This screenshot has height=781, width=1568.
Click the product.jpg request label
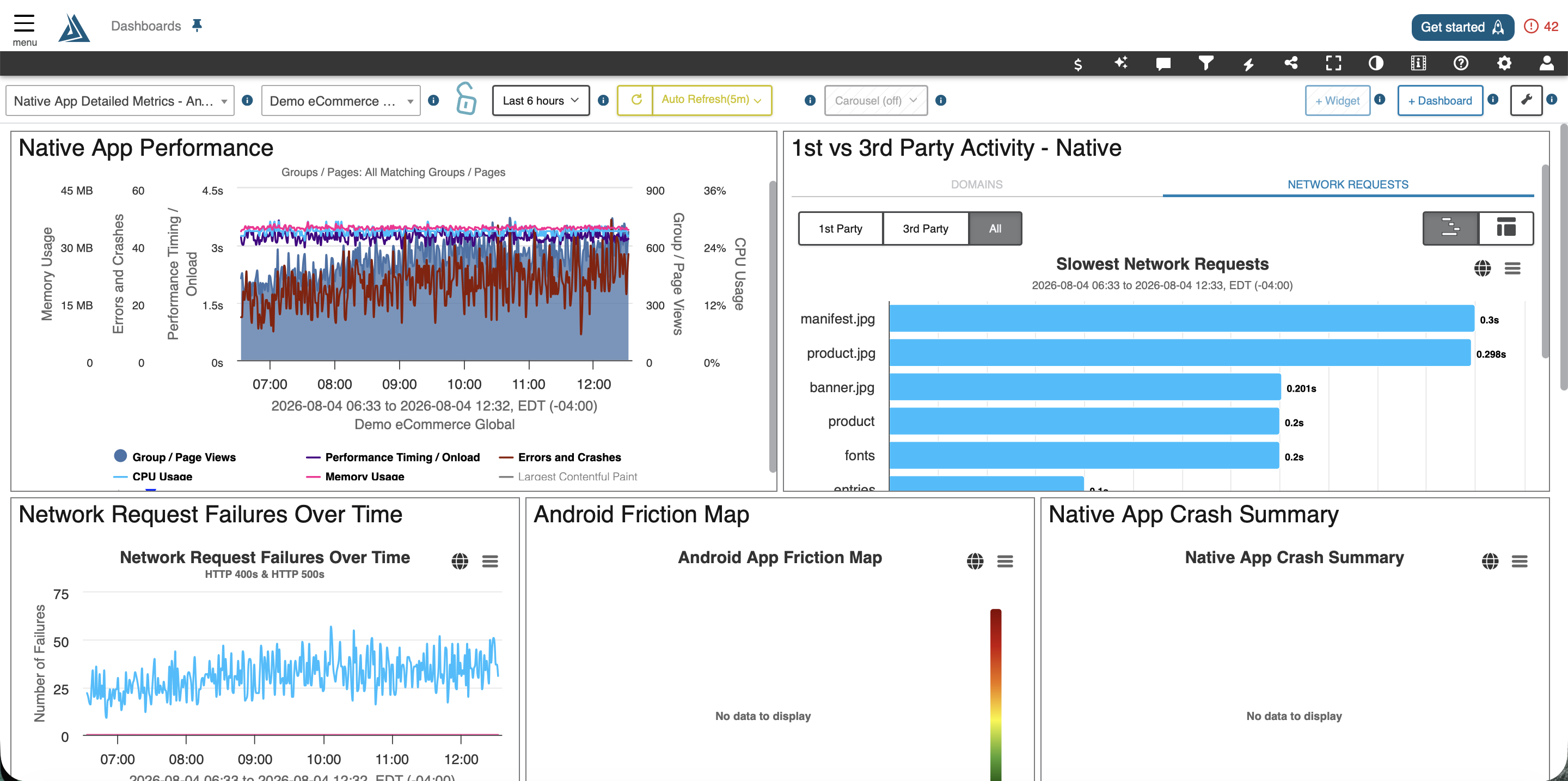click(x=841, y=353)
